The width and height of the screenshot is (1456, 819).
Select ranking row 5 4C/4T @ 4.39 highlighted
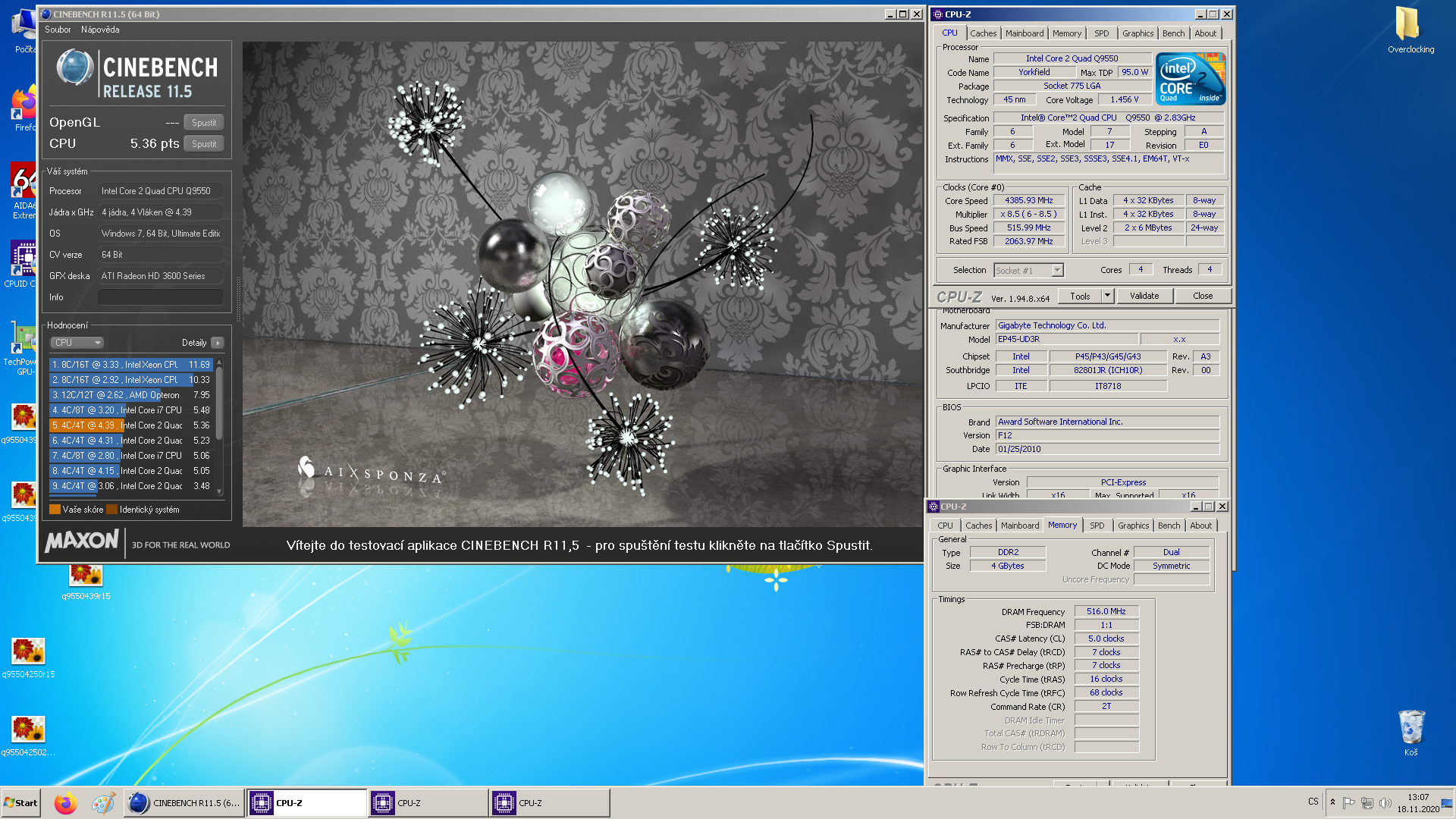pos(131,425)
